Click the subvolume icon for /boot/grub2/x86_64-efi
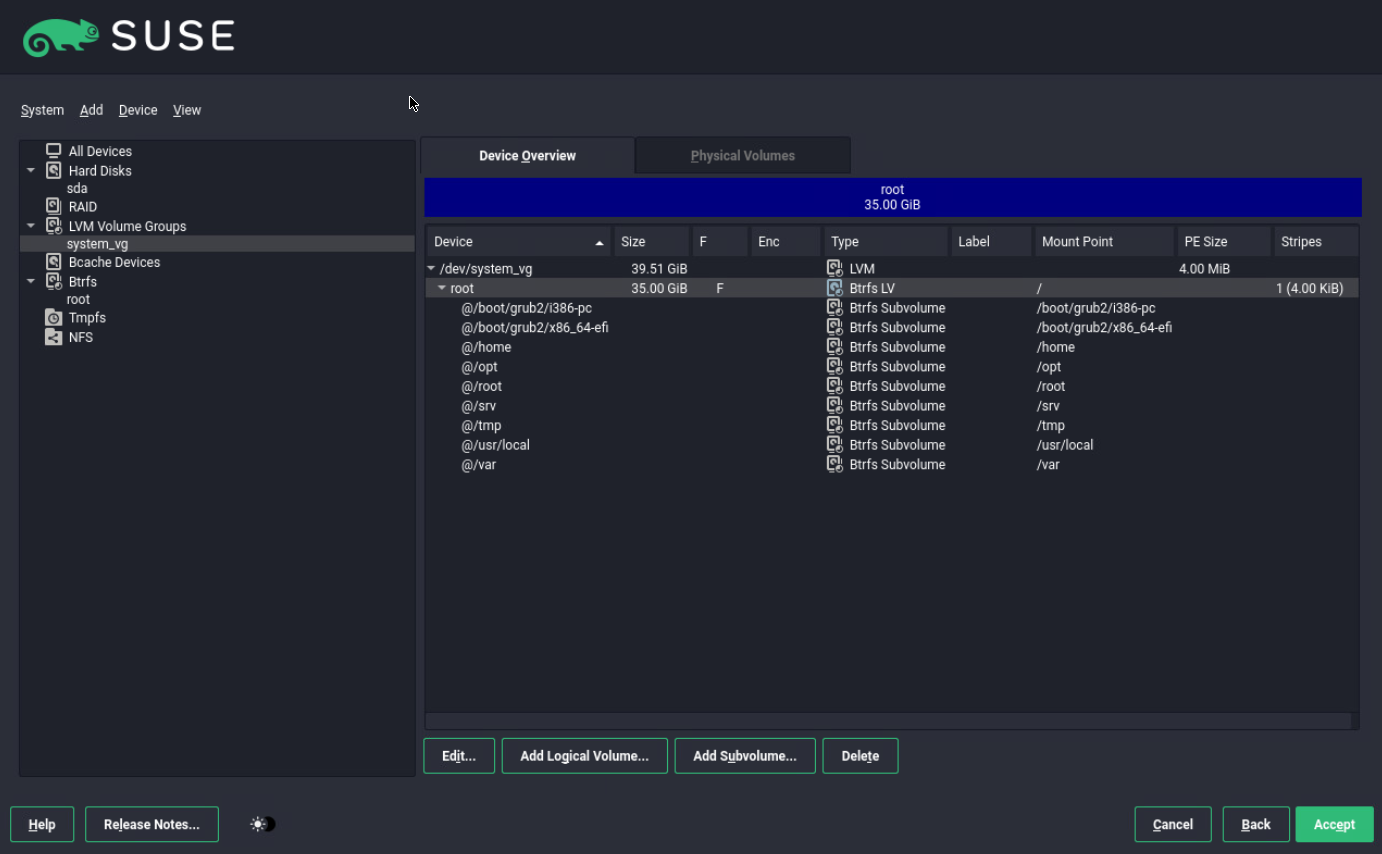Viewport: 1382px width, 854px height. pyautogui.click(x=835, y=327)
